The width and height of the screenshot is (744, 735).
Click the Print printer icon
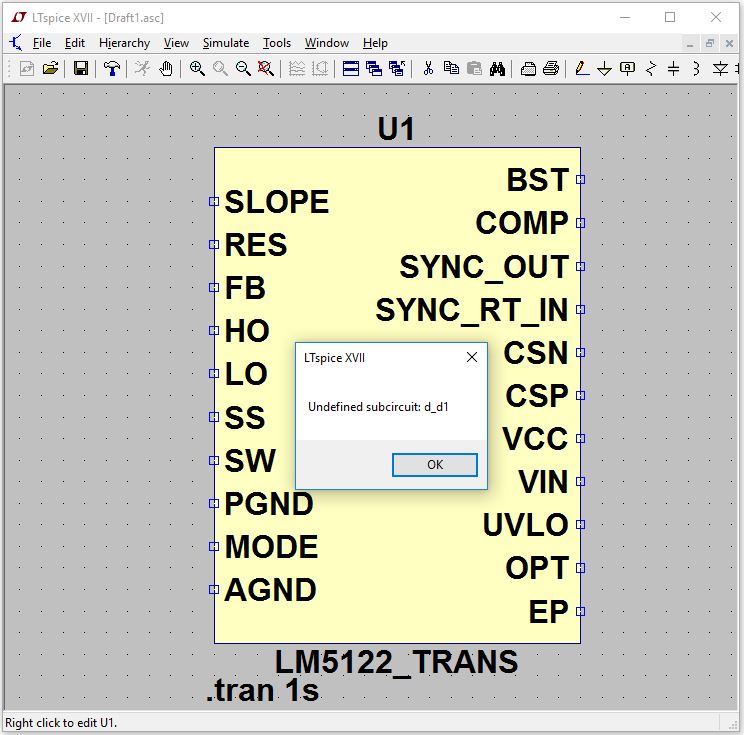coord(551,69)
